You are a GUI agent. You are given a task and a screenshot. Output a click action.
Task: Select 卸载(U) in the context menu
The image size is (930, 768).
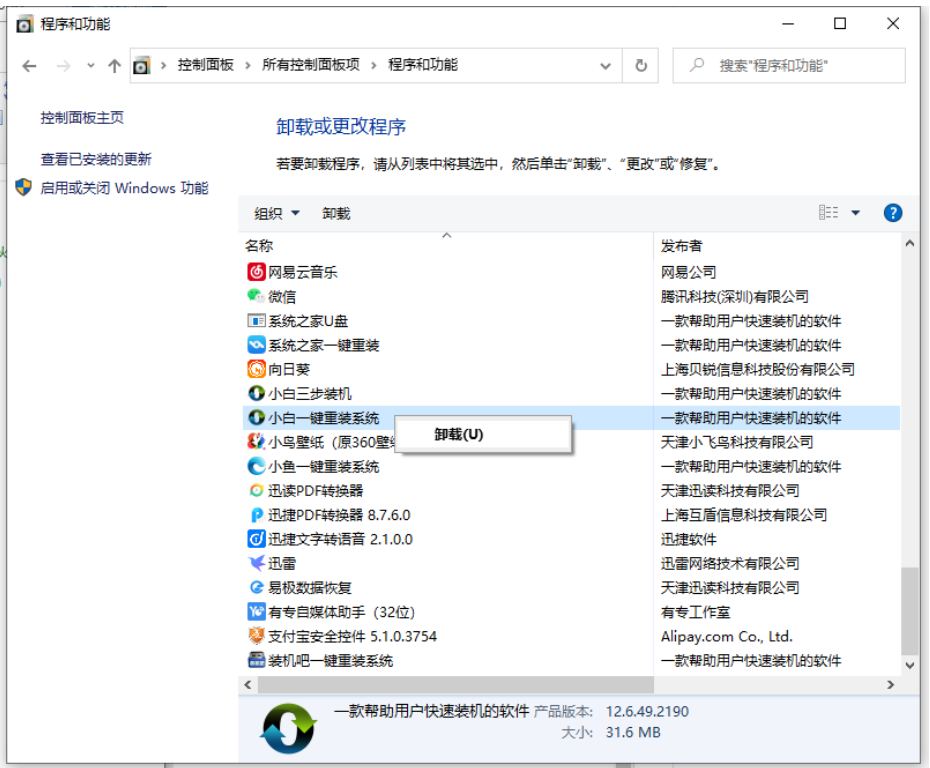coord(483,435)
